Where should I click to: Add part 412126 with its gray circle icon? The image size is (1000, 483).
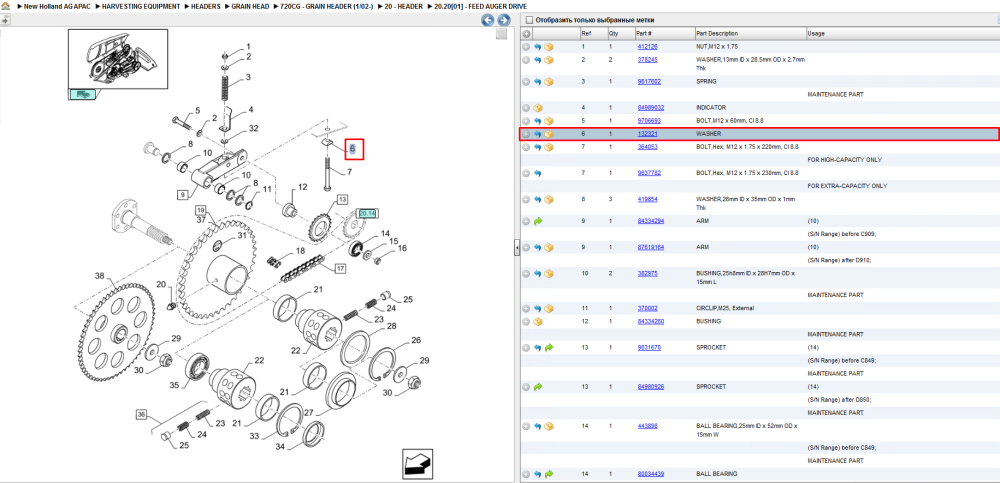(x=526, y=47)
